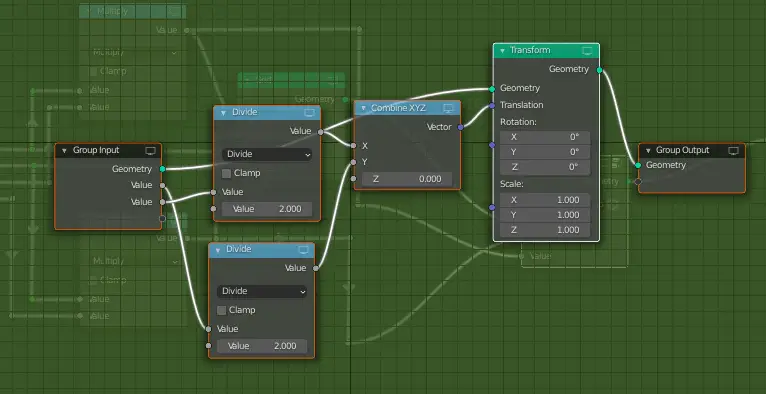
Task: Click the socket beside 2.000 in bottom Divide
Action: tap(208, 346)
